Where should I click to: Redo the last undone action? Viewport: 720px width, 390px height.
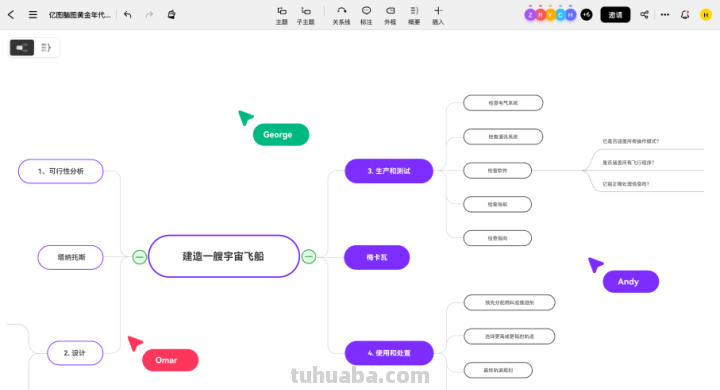click(x=149, y=15)
